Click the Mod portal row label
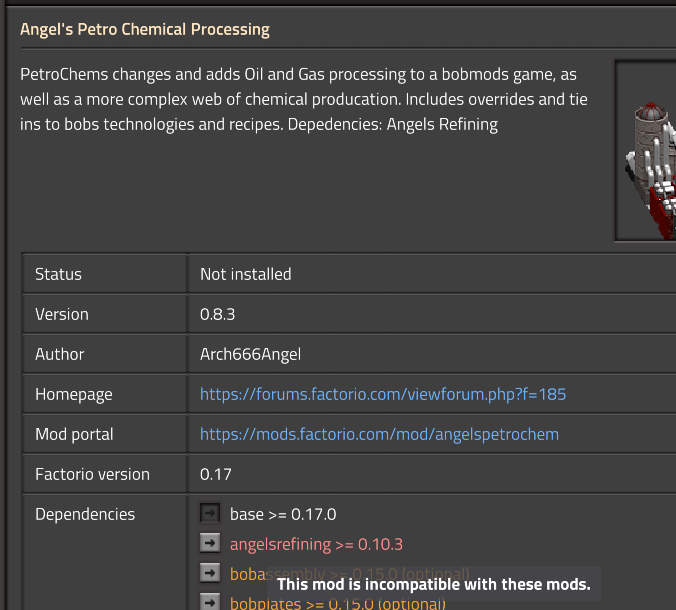This screenshot has height=610, width=676. [x=74, y=434]
